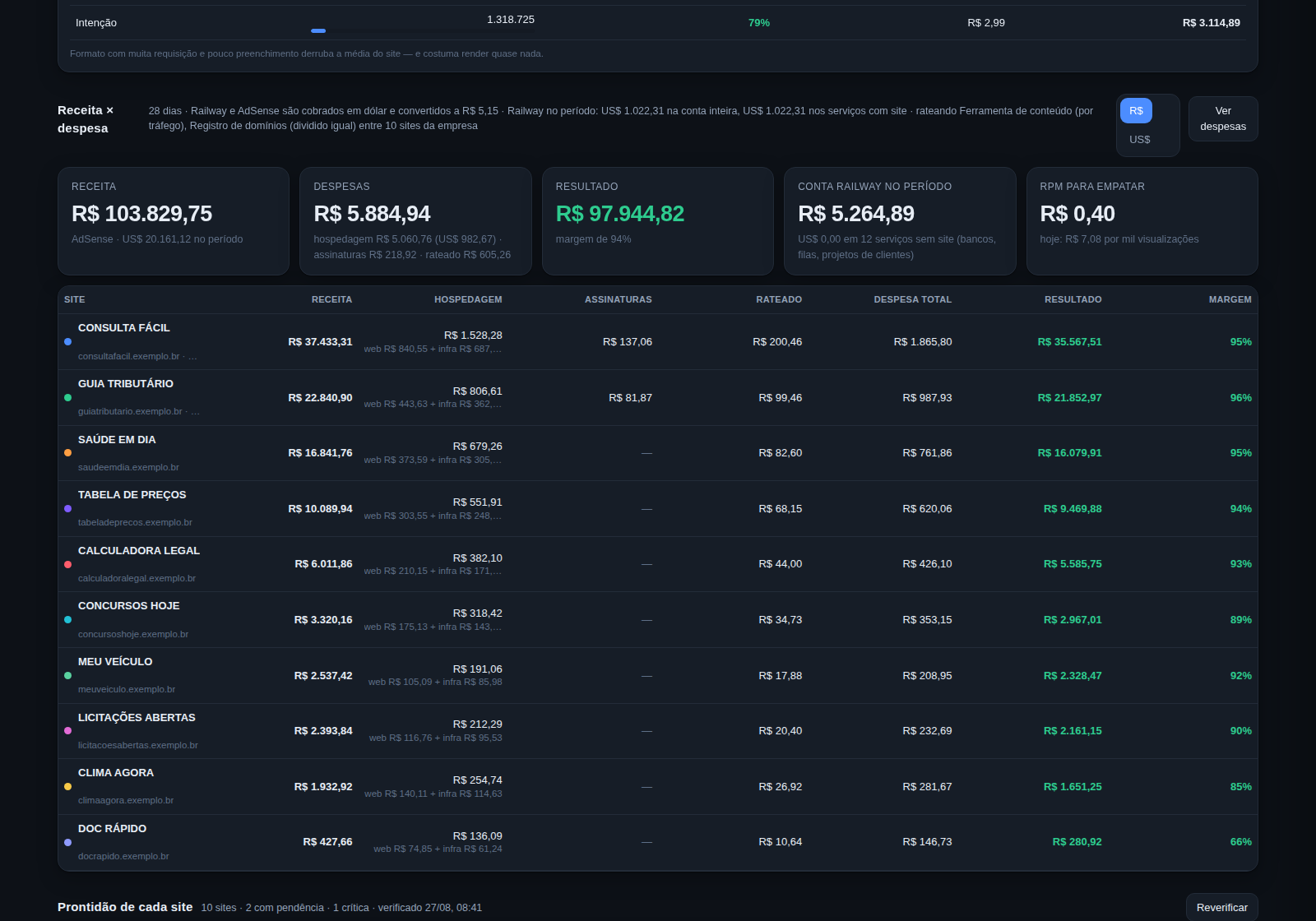Sort by the RESULTADO column header
This screenshot has width=1316, height=921.
[x=1073, y=299]
